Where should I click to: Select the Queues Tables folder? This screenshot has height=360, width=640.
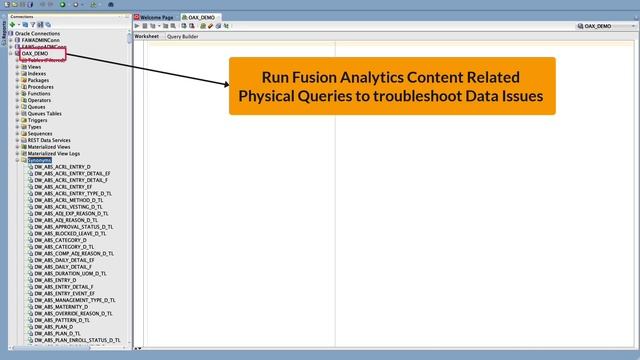[x=44, y=113]
